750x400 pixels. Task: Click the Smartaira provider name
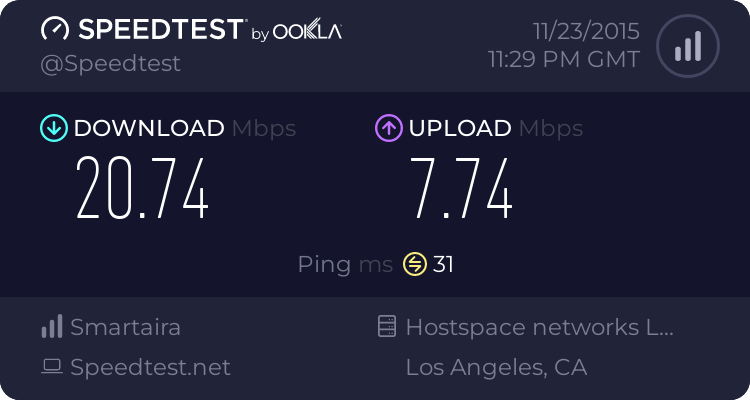click(125, 327)
